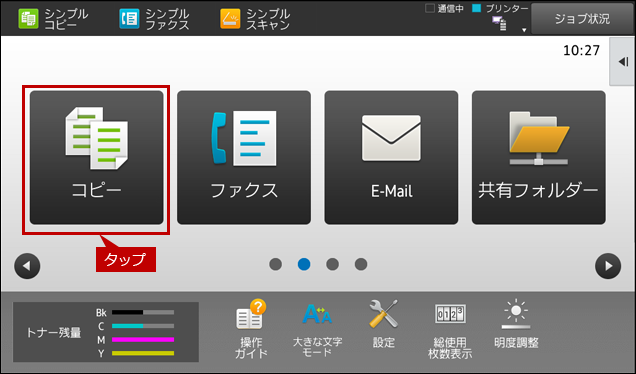
Task: Select シンプルファクス in top bar
Action: (x=154, y=19)
